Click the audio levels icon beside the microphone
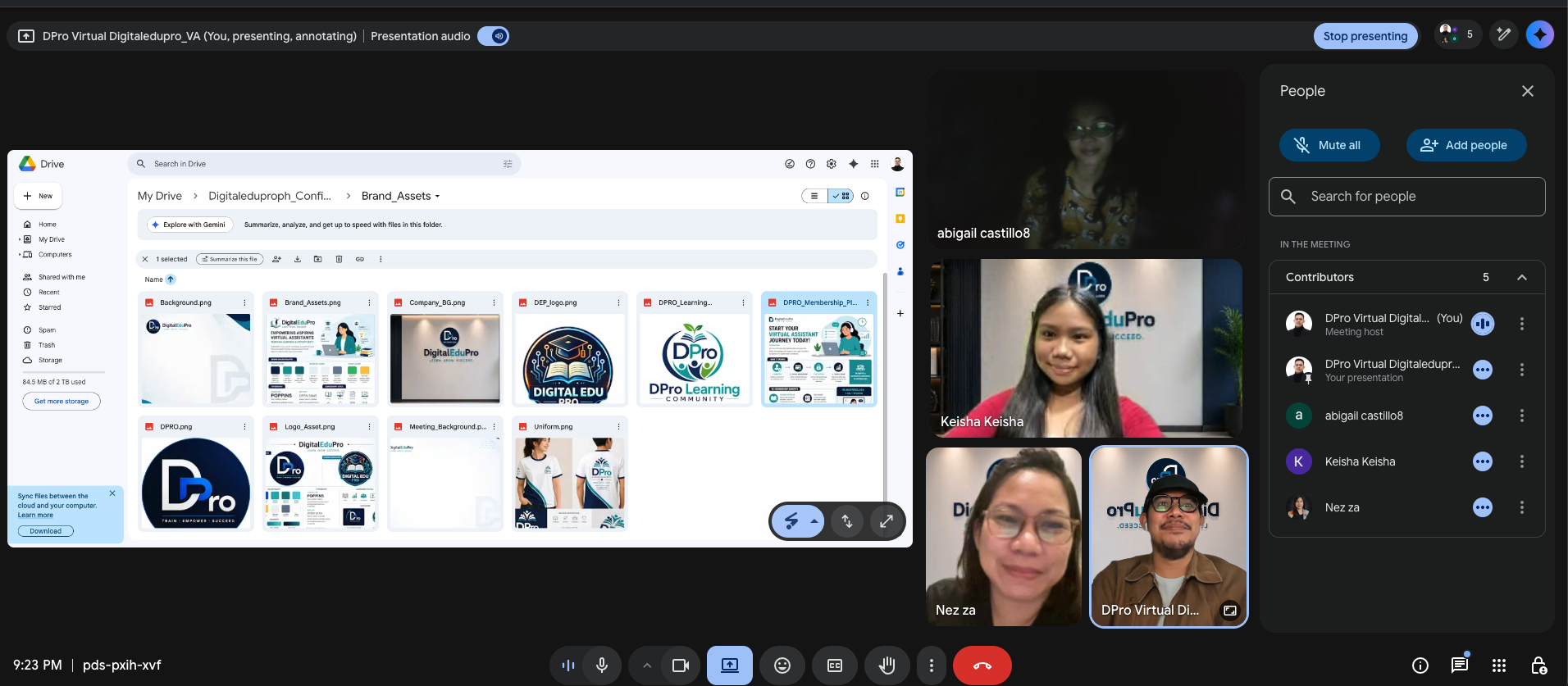The height and width of the screenshot is (686, 1568). (567, 666)
